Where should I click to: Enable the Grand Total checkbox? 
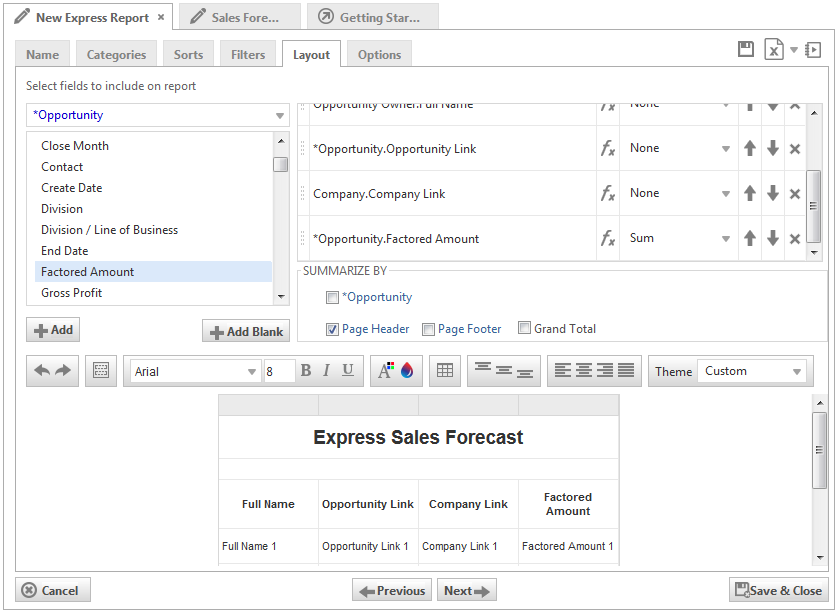[x=525, y=328]
